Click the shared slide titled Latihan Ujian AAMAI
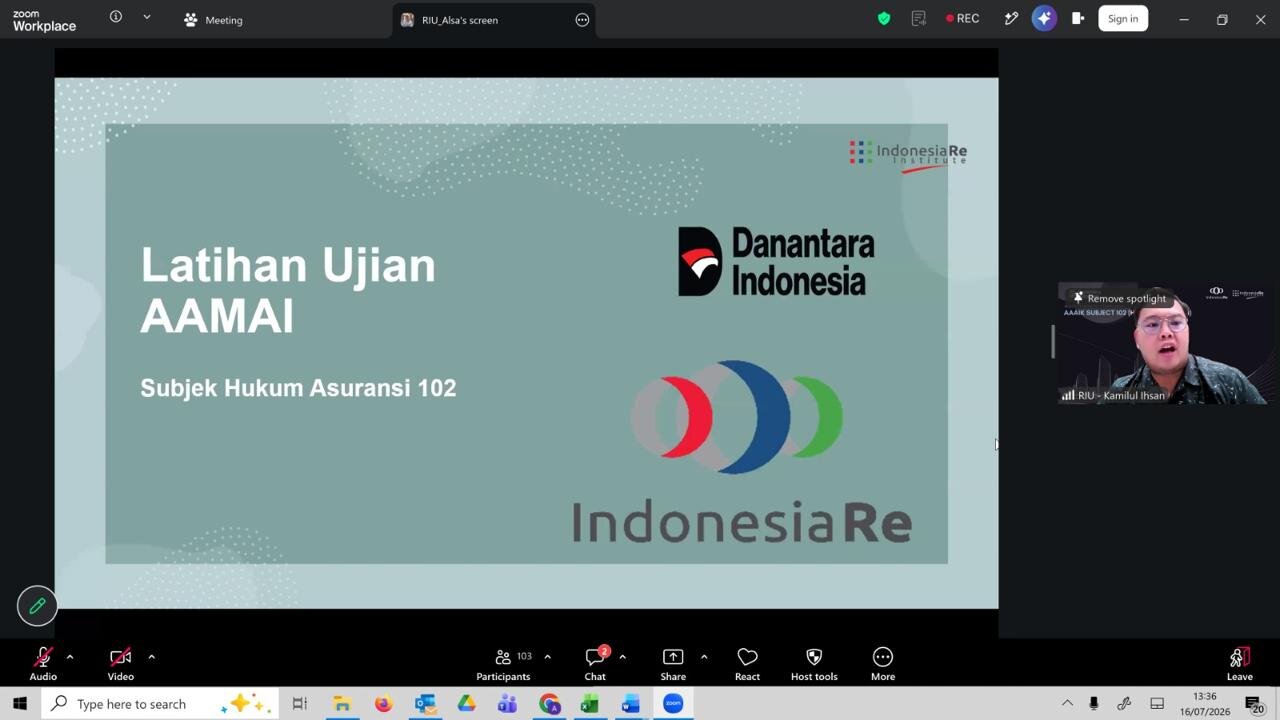Screen dimensions: 1280x720 [526, 343]
